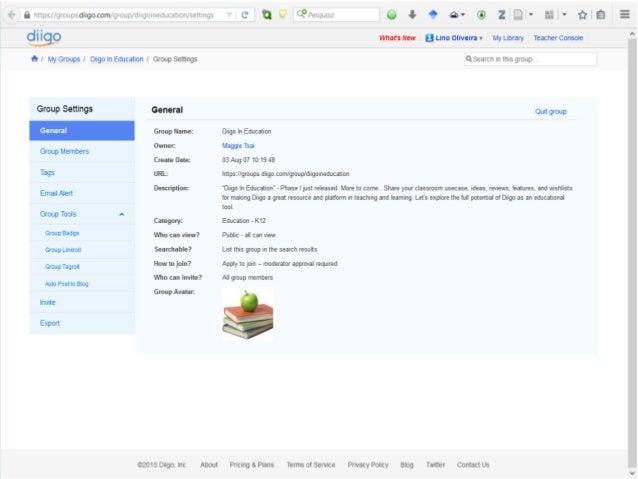Click the scrollbar down arrow
The image size is (638, 479).
(632, 473)
